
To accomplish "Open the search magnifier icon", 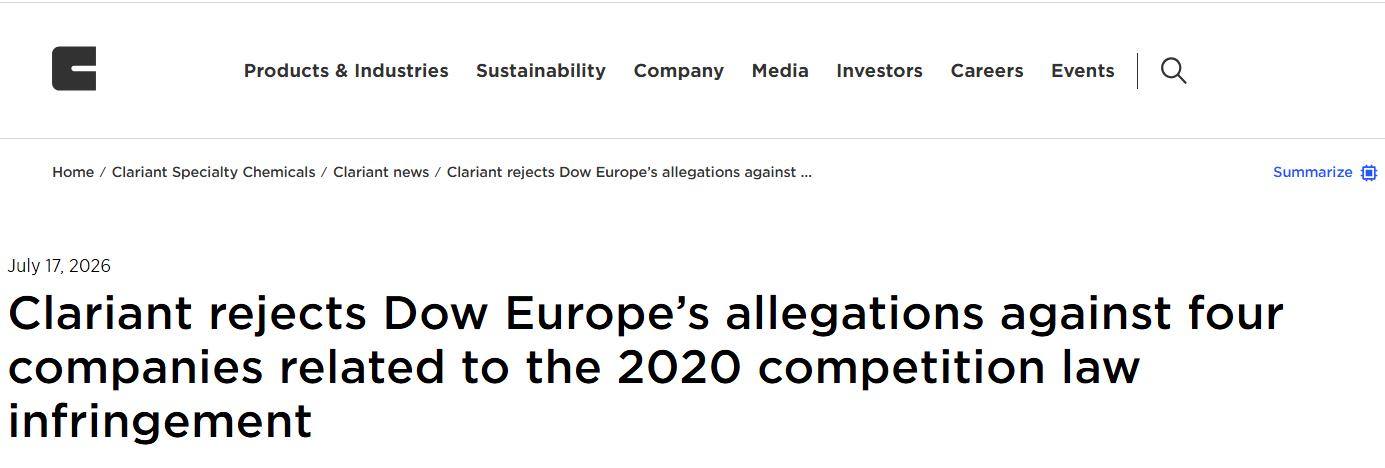I will (x=1173, y=70).
